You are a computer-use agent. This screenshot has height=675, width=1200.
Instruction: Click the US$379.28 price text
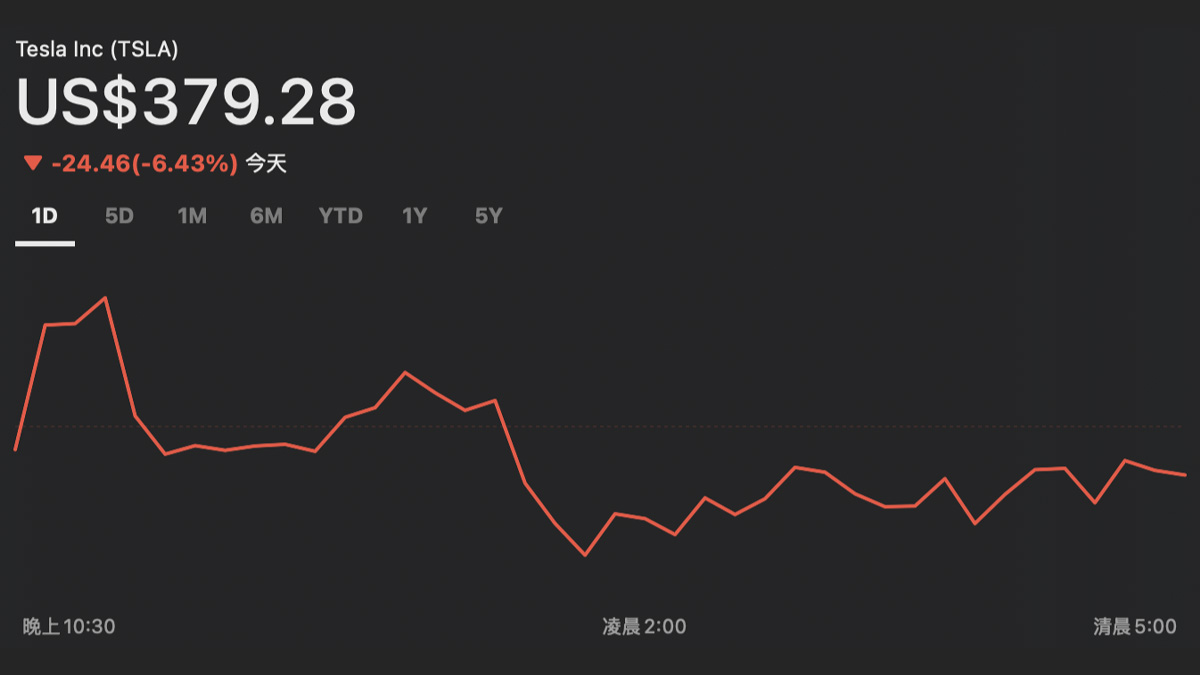pyautogui.click(x=186, y=102)
